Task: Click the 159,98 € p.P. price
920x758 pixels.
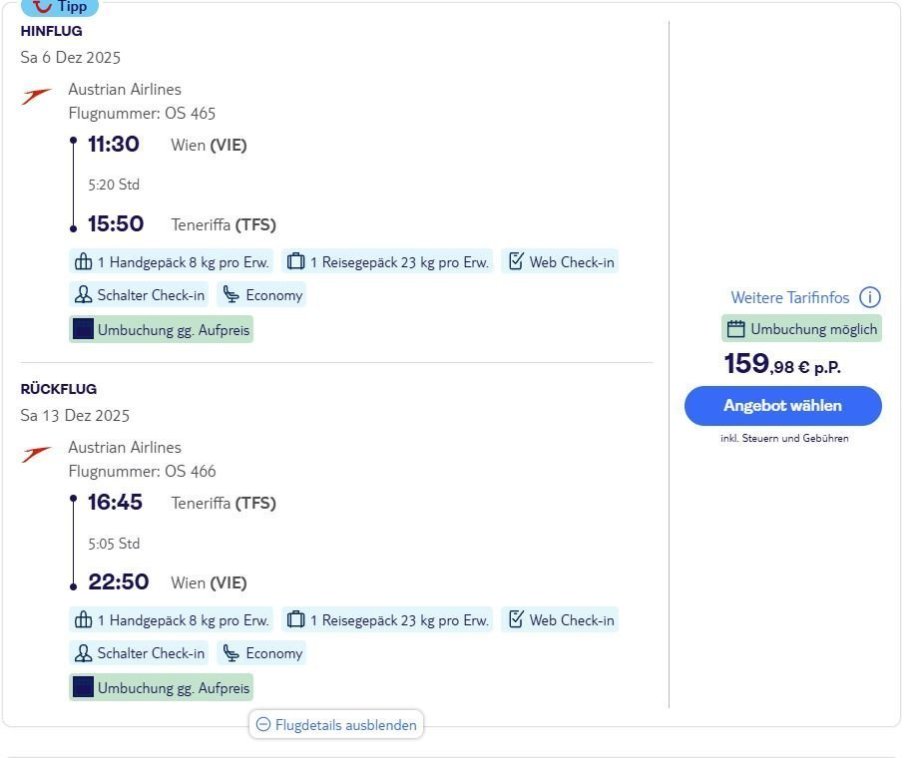Action: 782,364
